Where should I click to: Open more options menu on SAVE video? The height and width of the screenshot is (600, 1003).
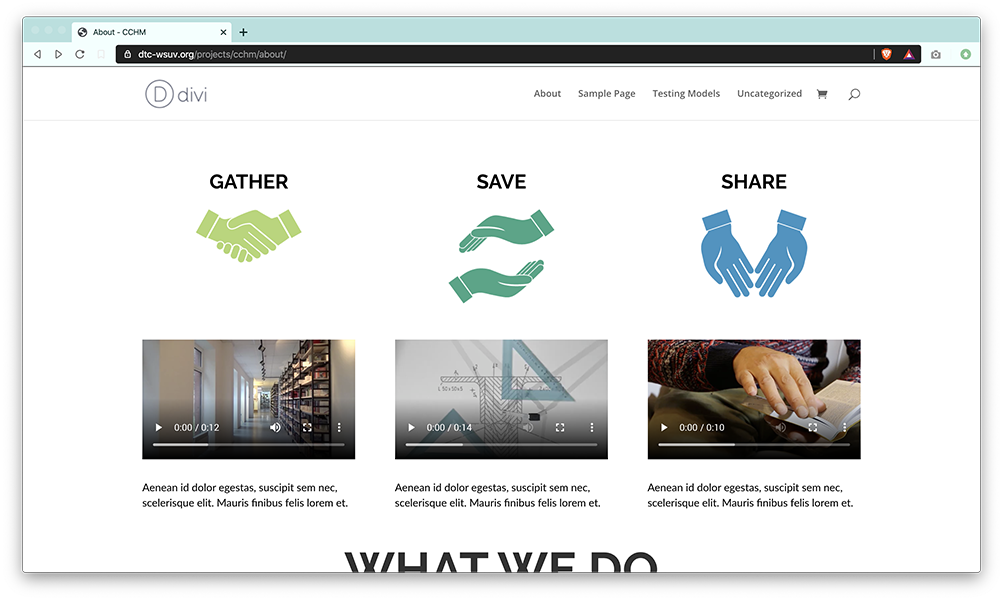pyautogui.click(x=592, y=427)
